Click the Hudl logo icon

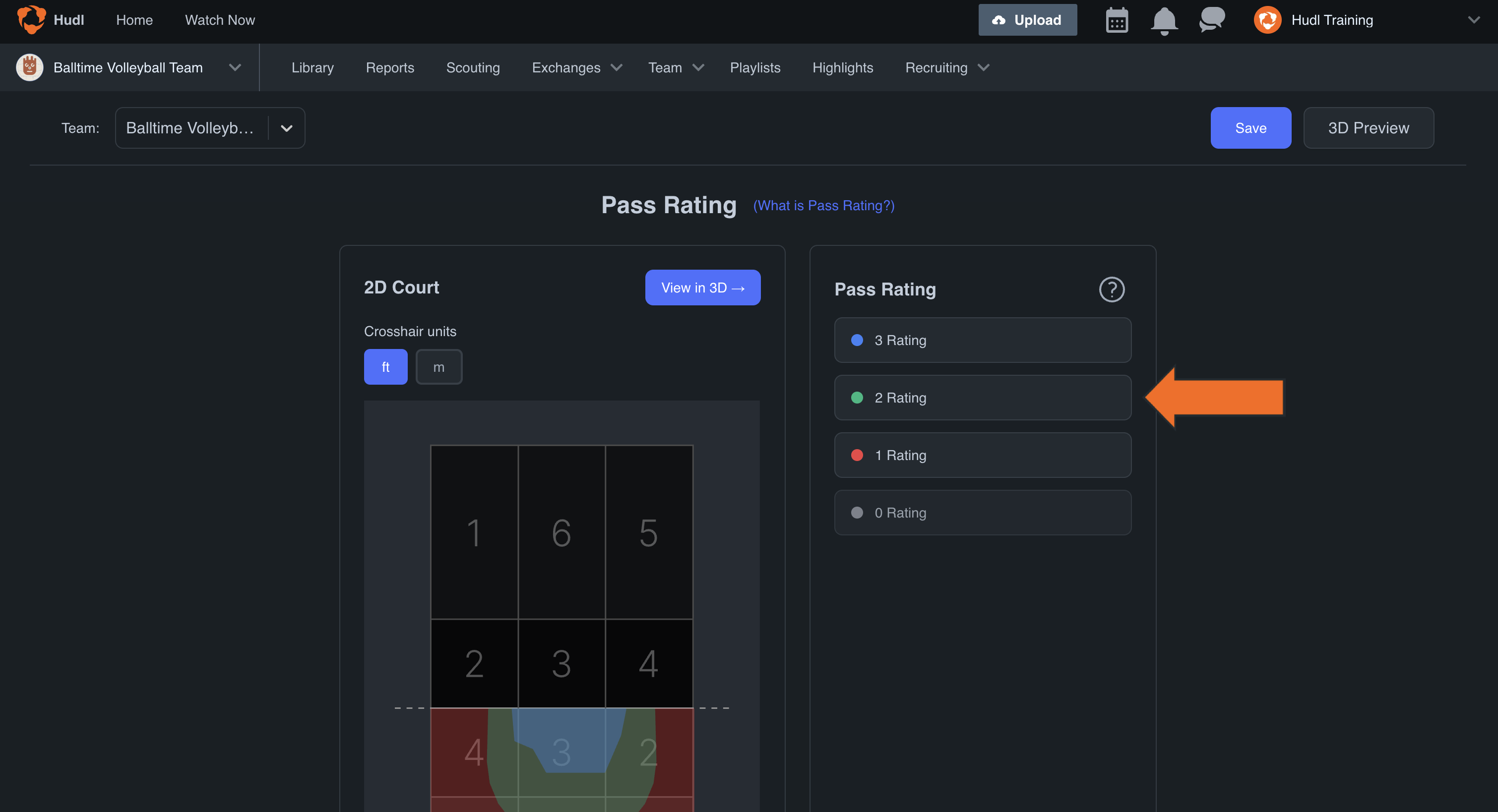coord(31,20)
